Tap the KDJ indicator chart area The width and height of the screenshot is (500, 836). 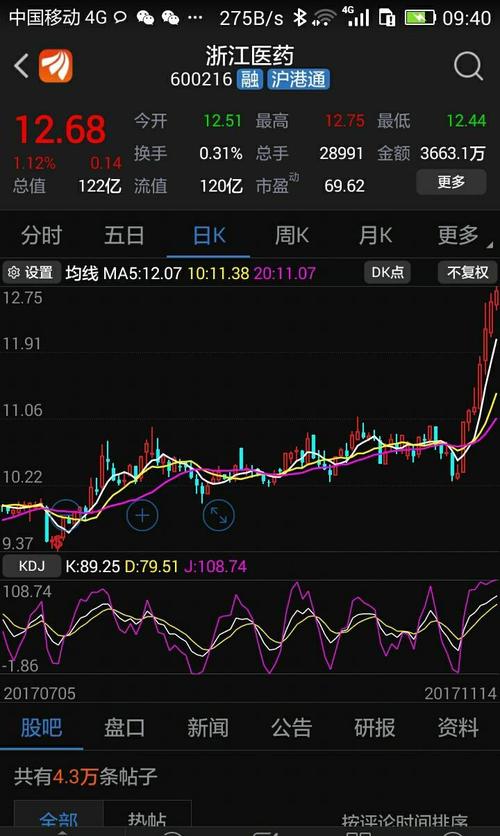pyautogui.click(x=250, y=628)
